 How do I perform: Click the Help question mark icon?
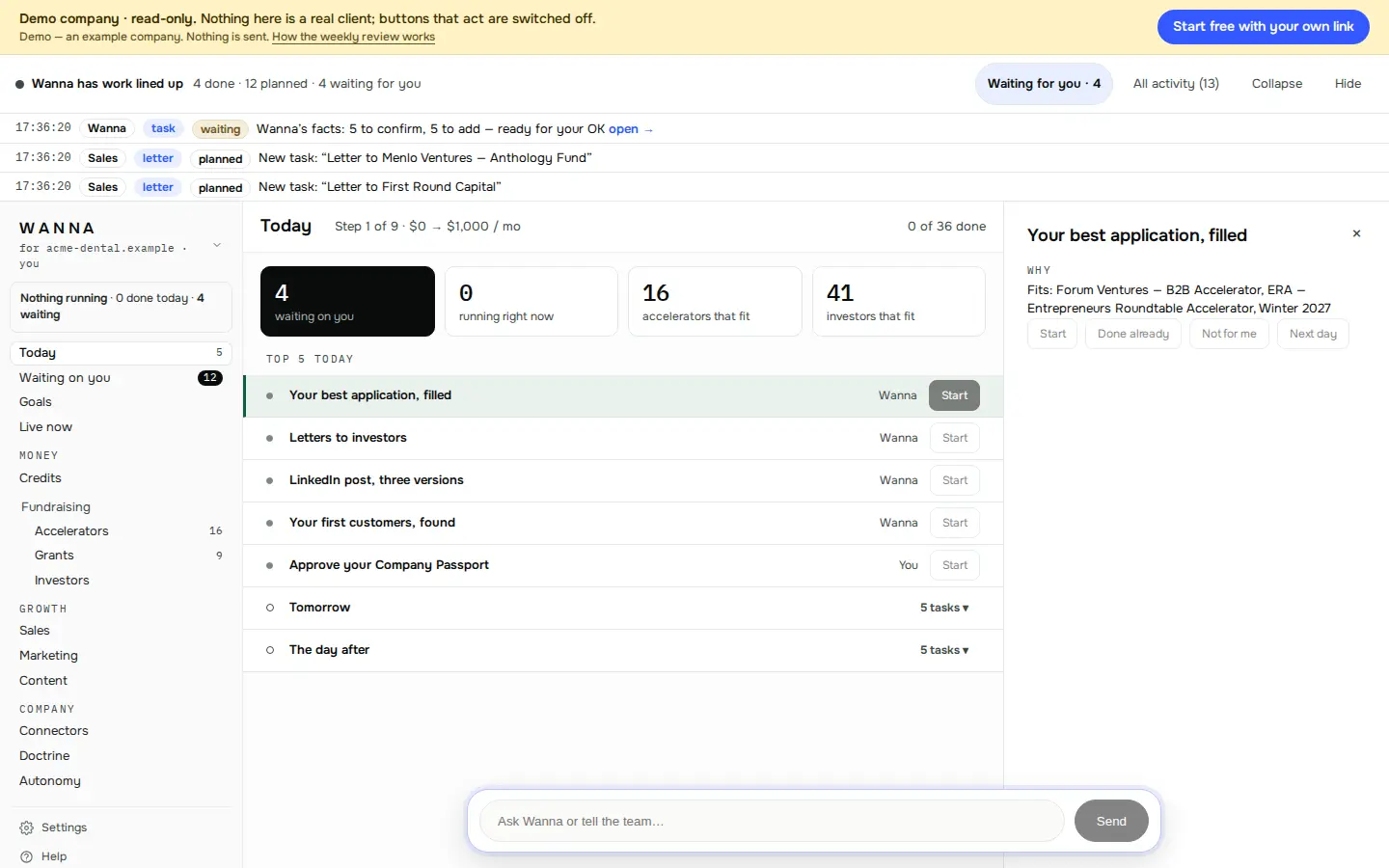pos(26,856)
